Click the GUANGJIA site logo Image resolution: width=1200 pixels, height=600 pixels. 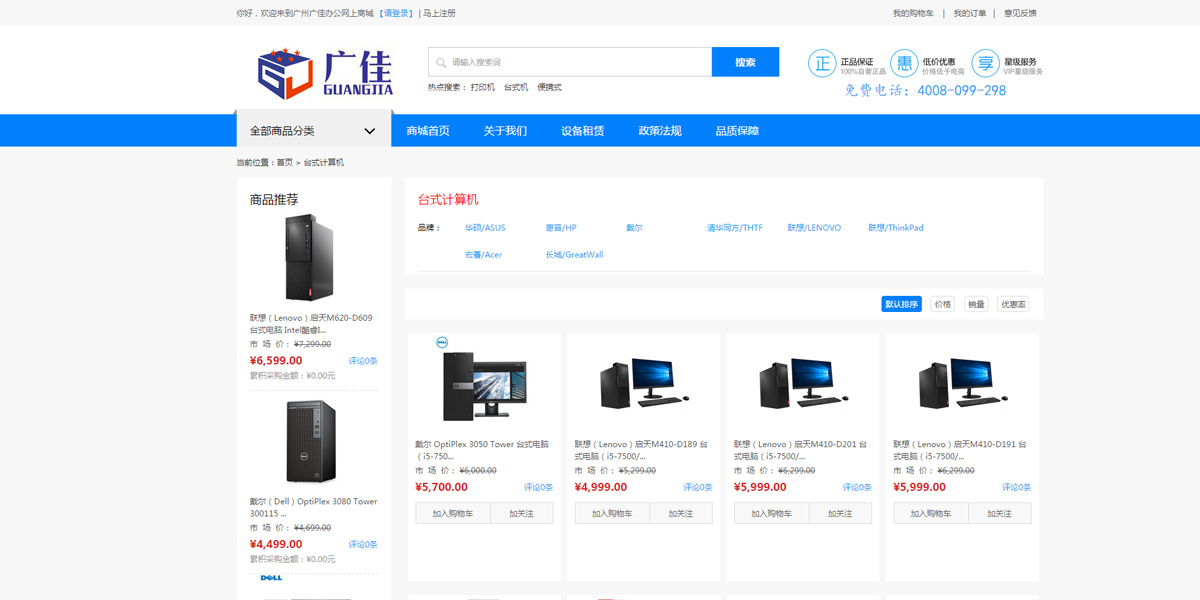[325, 72]
